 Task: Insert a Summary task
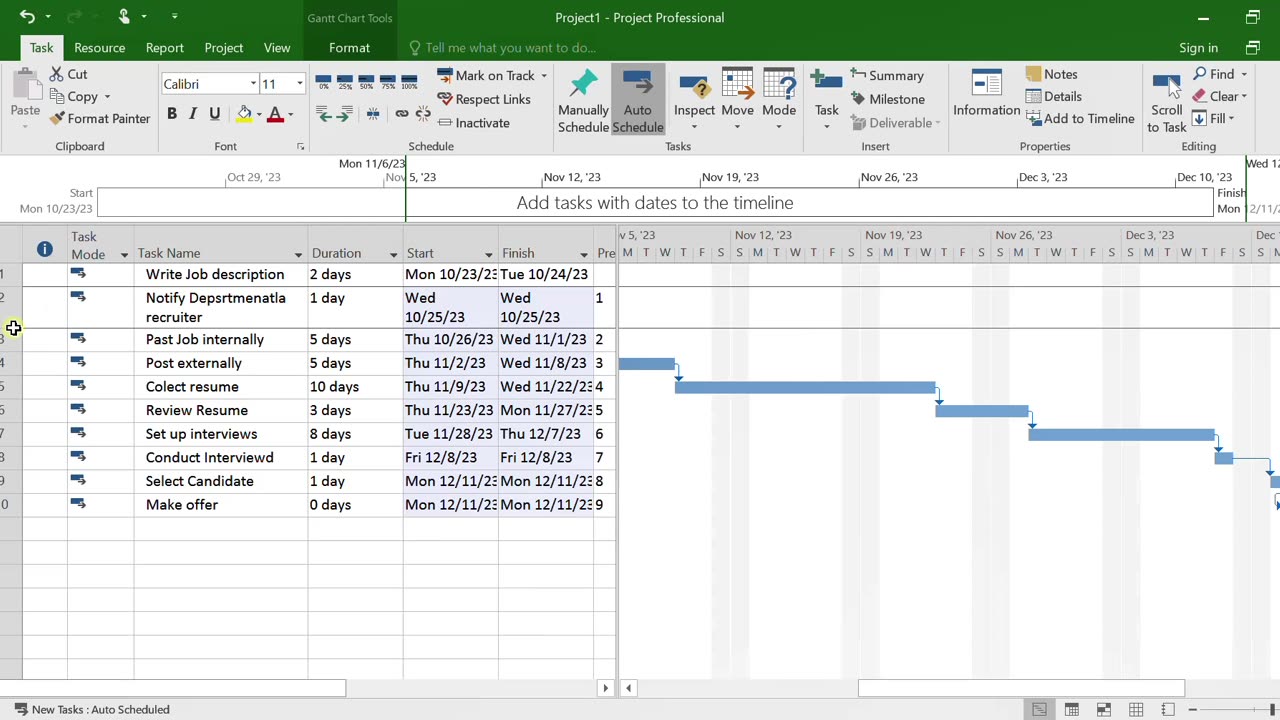(x=887, y=75)
